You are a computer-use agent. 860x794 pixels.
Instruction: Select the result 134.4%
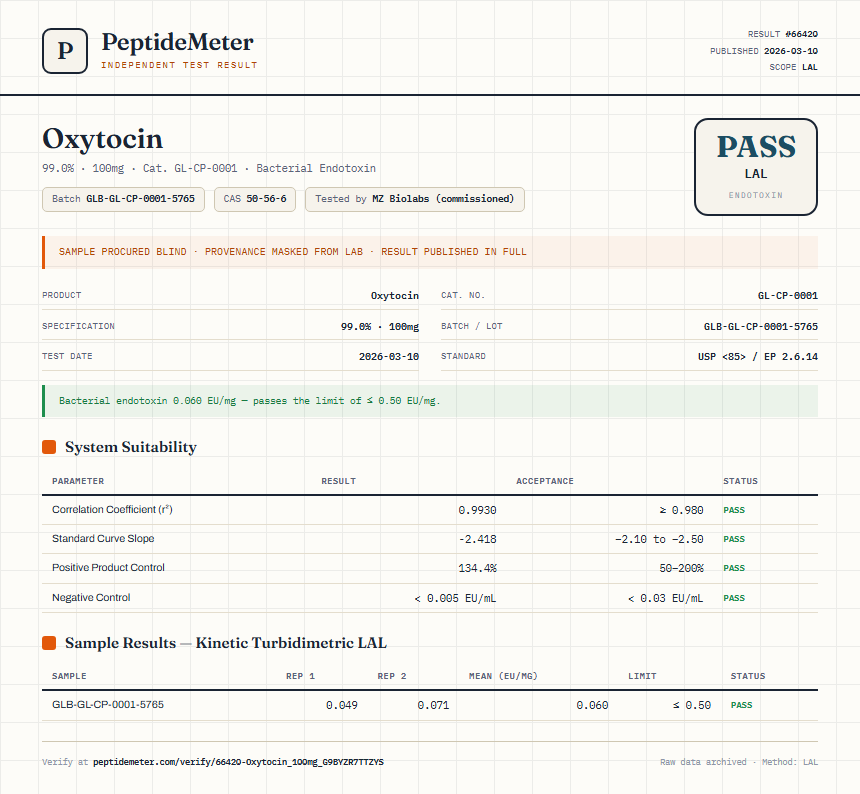[477, 568]
